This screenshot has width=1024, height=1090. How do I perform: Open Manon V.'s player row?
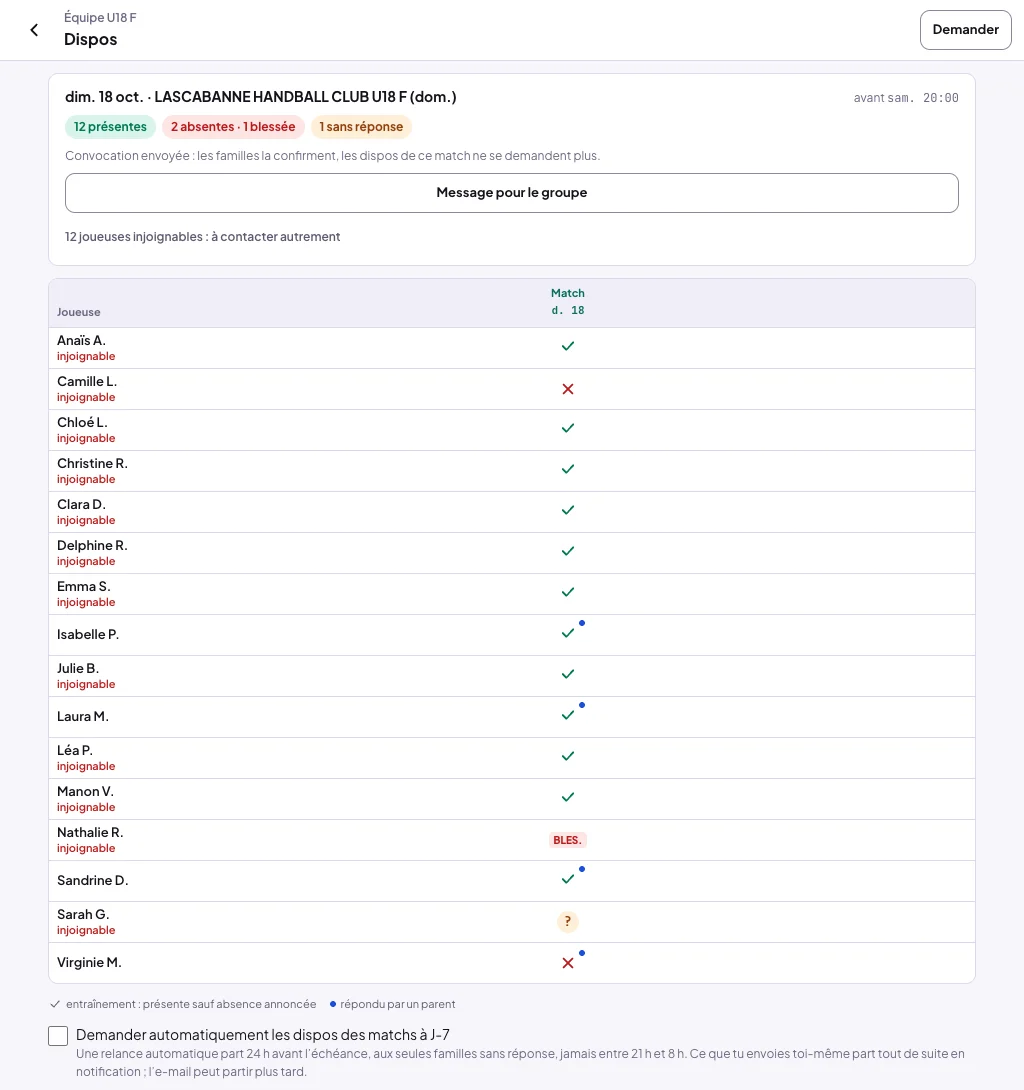click(x=512, y=799)
